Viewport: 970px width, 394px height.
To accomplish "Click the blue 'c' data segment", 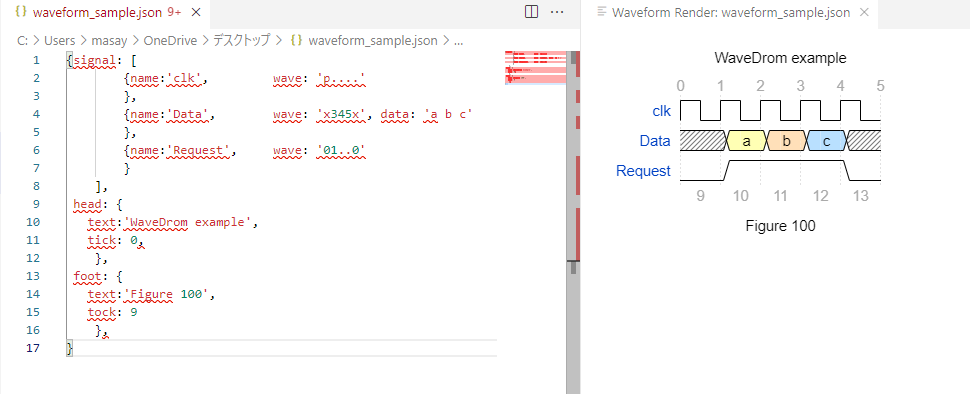I will click(x=827, y=141).
